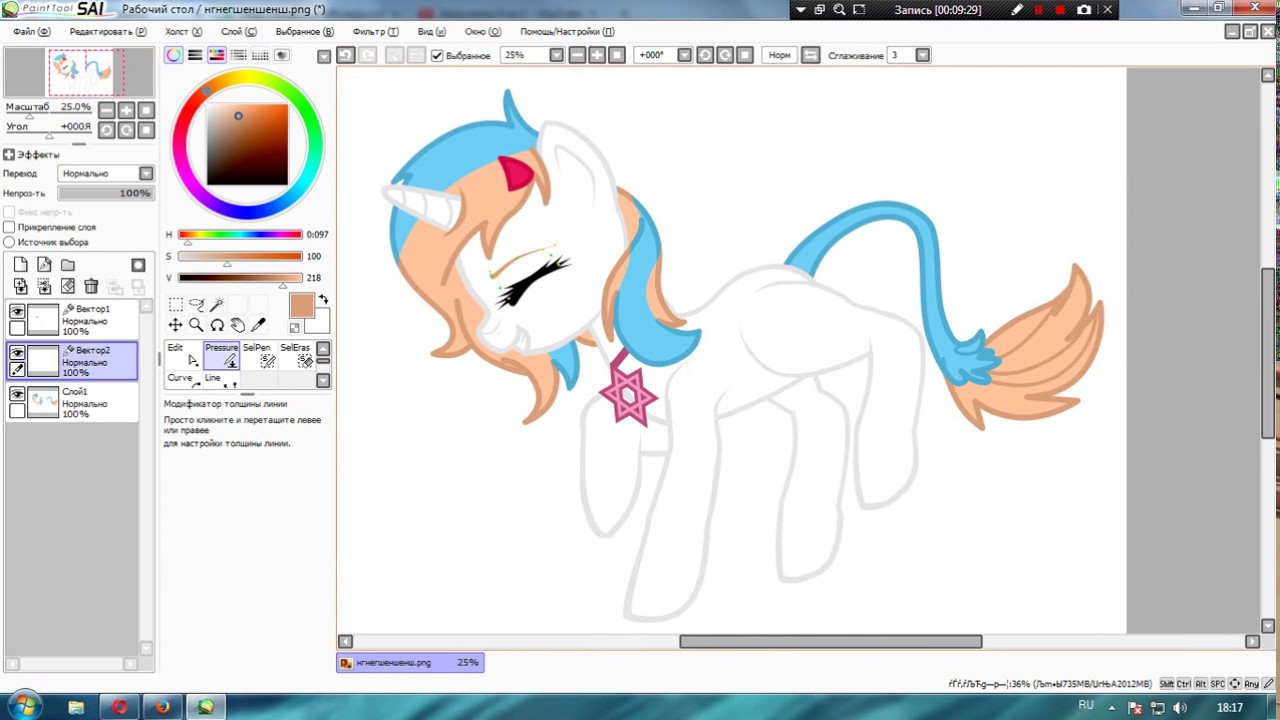
Task: Open the Файл menu
Action: tap(31, 32)
